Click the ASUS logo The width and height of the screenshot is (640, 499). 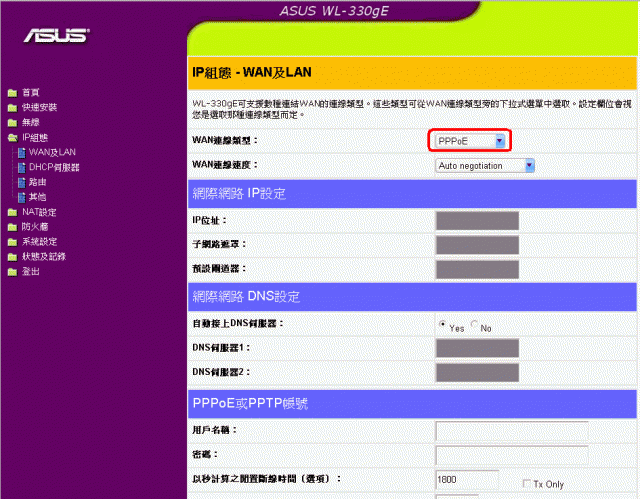[56, 35]
